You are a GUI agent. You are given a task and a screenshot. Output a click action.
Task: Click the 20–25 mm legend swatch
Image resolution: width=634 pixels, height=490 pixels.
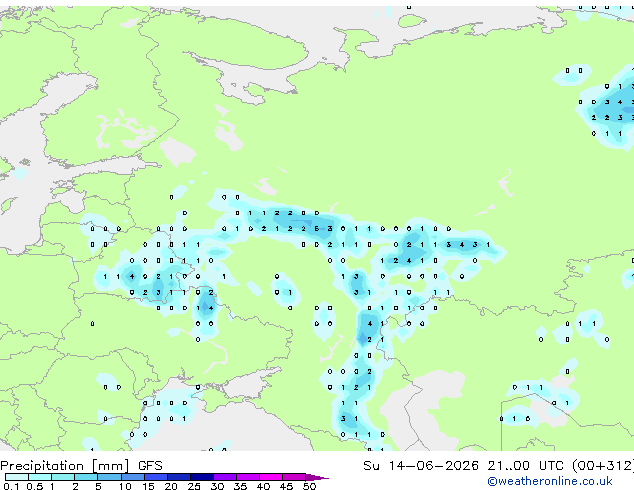click(x=179, y=477)
